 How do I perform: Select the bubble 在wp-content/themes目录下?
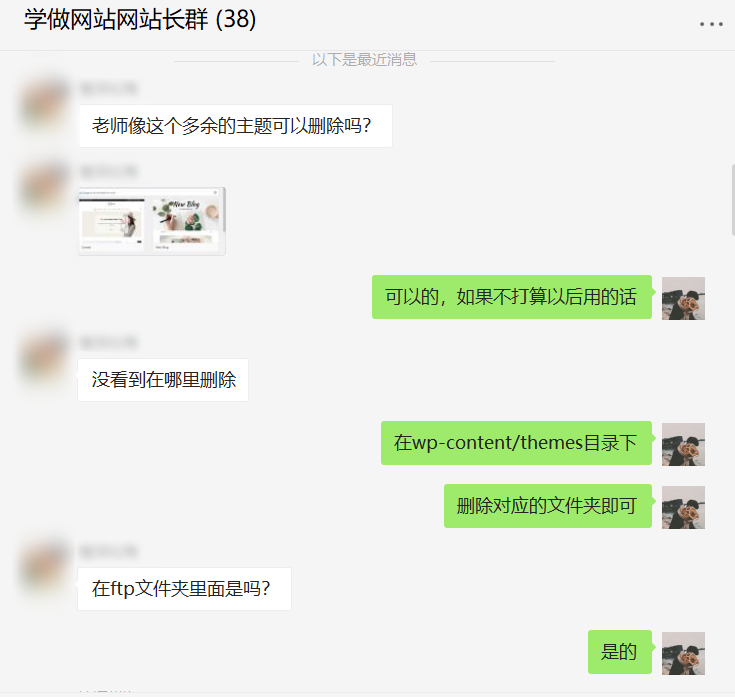(x=516, y=443)
